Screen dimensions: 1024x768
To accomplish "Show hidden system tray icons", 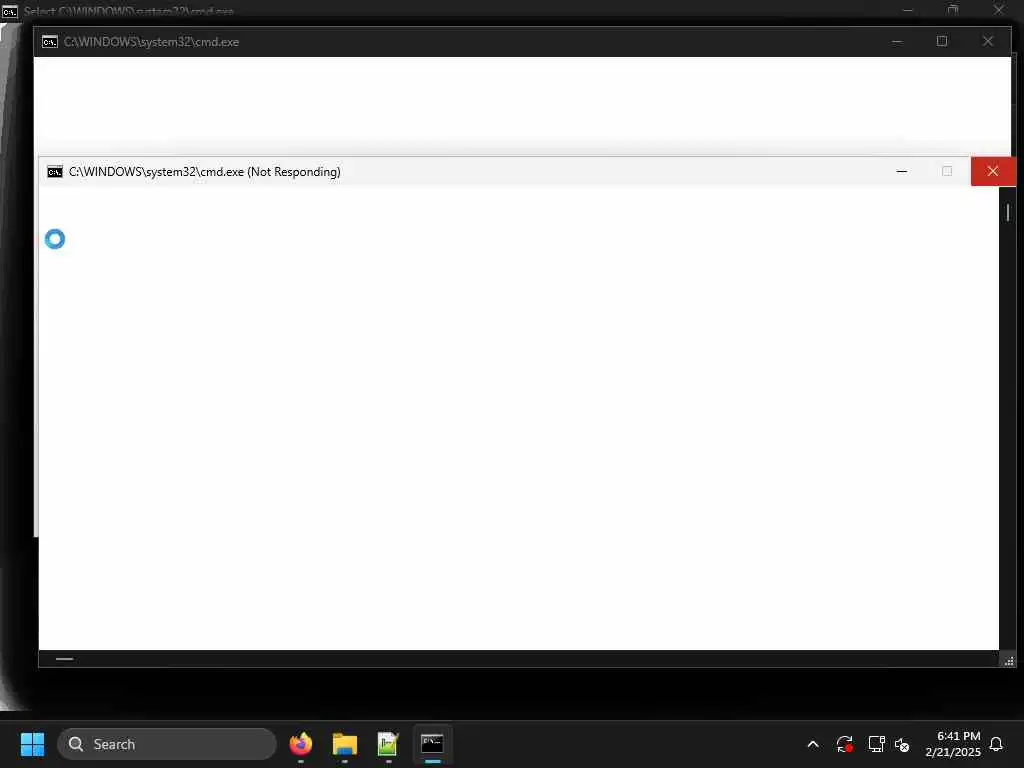I will coord(813,744).
